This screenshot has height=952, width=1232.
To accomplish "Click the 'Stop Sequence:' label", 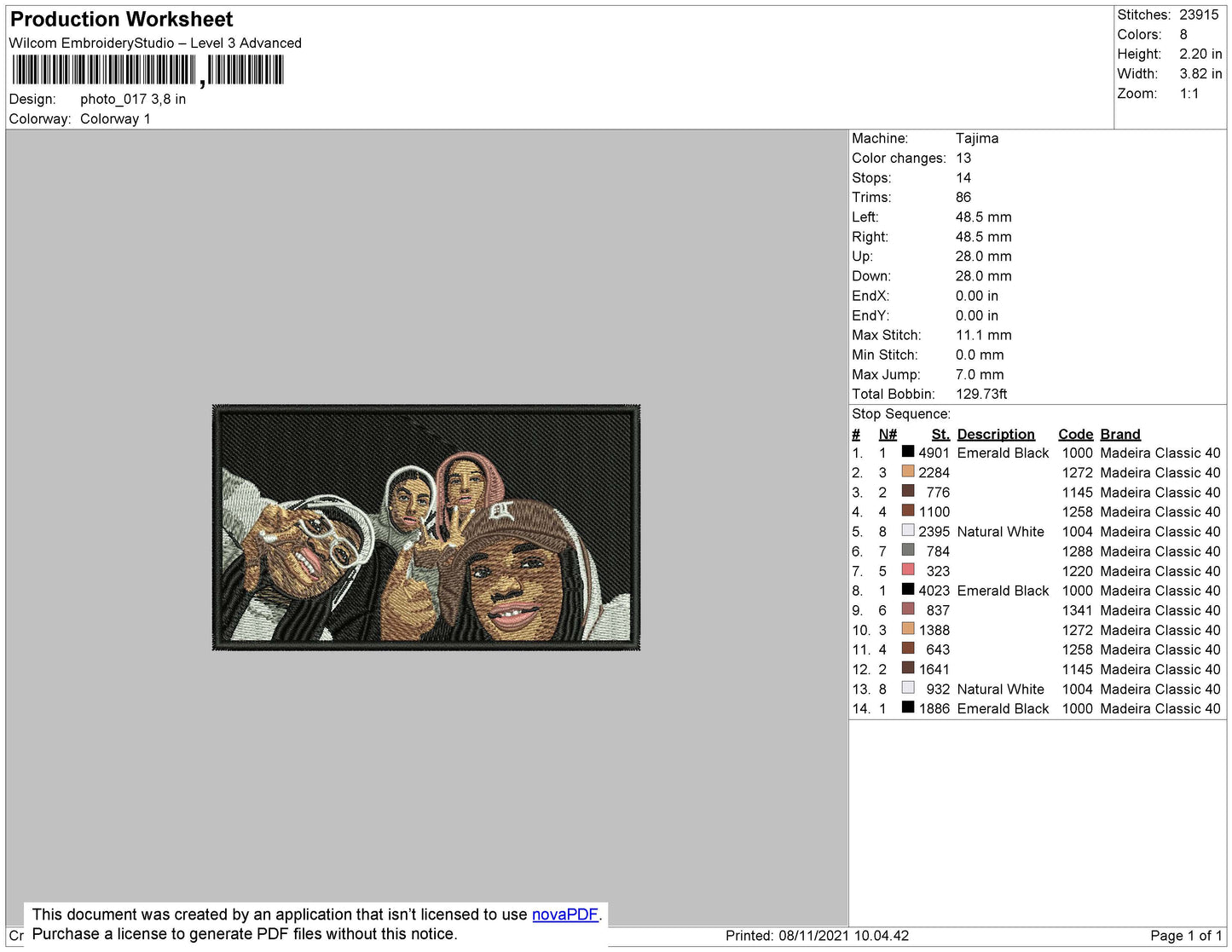I will point(901,413).
